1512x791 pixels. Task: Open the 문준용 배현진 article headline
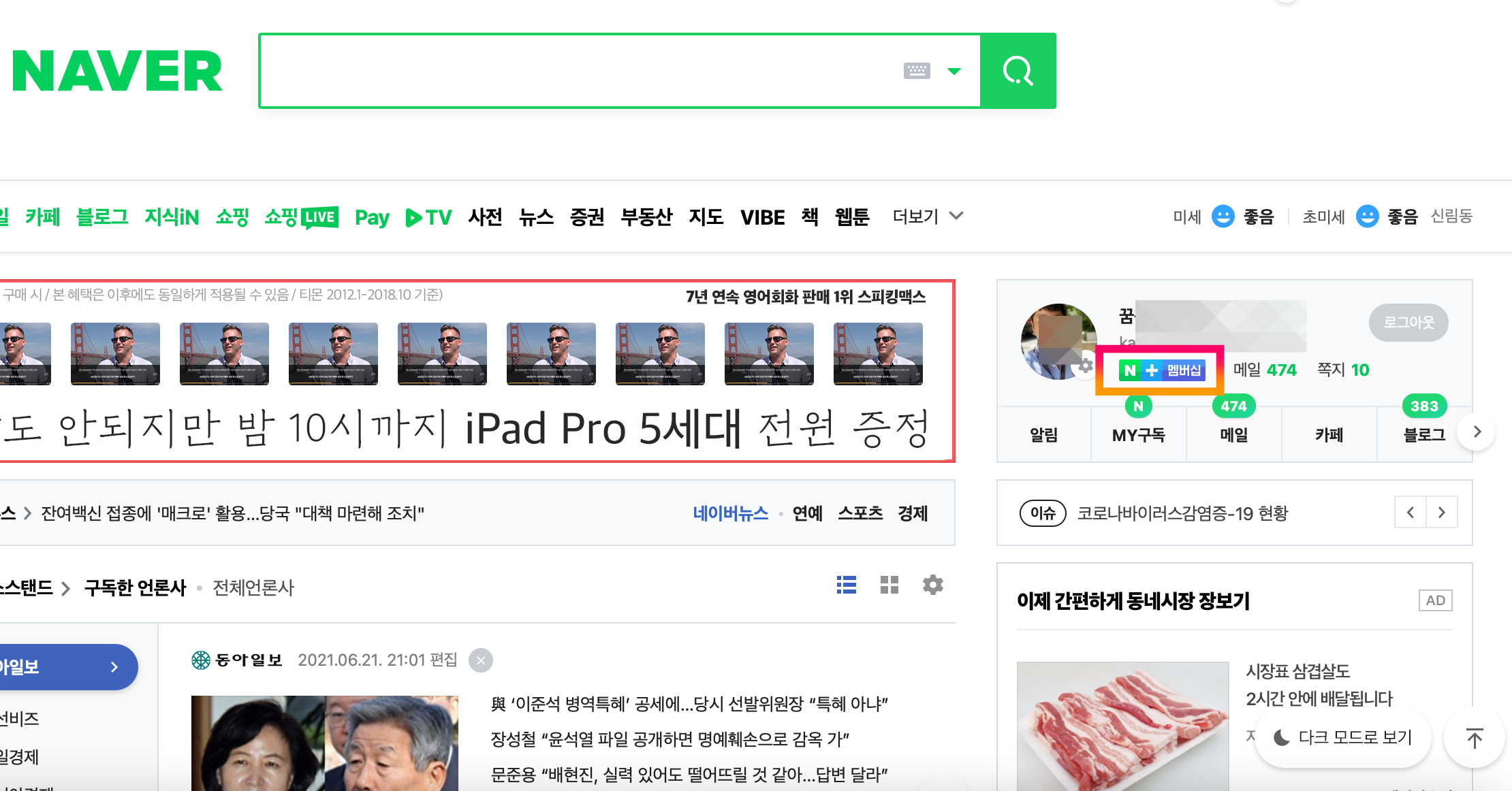pos(689,775)
